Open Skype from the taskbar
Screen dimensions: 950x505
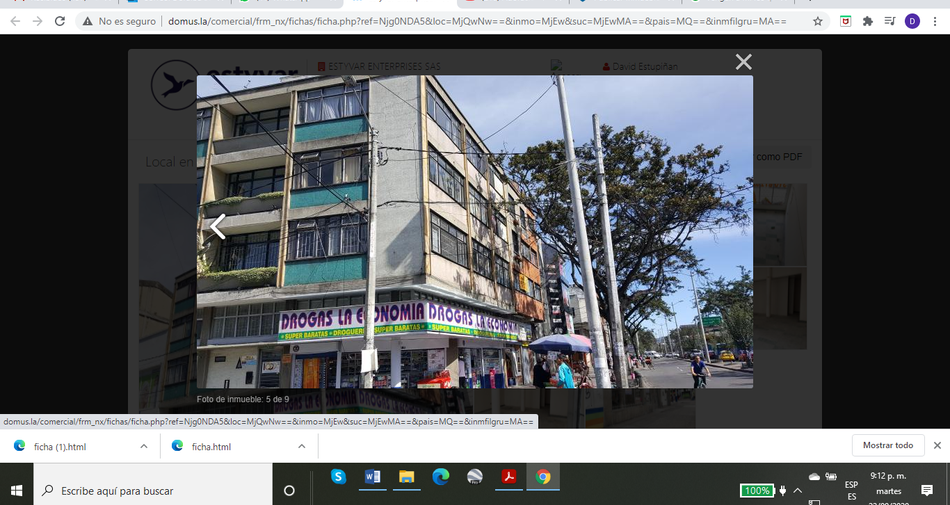(338, 477)
